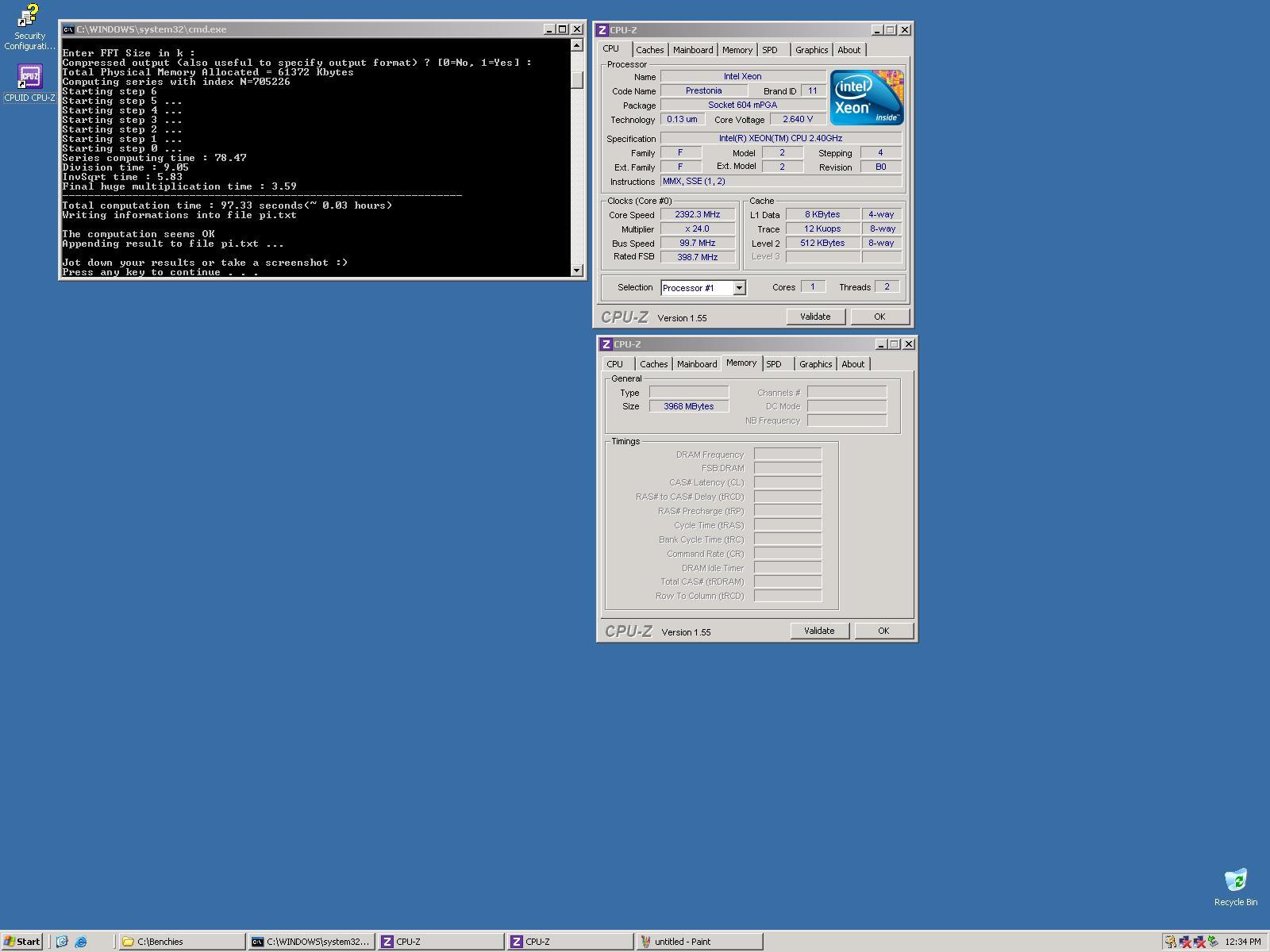Click the Specification field Intel(R) XEON(TM) CPU 2.40GHz
Image resolution: width=1270 pixels, height=952 pixels.
point(781,138)
